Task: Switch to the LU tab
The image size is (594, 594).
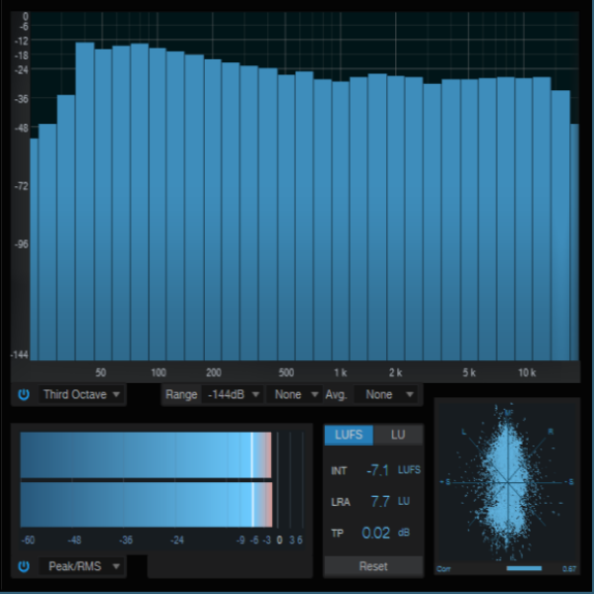Action: point(398,435)
